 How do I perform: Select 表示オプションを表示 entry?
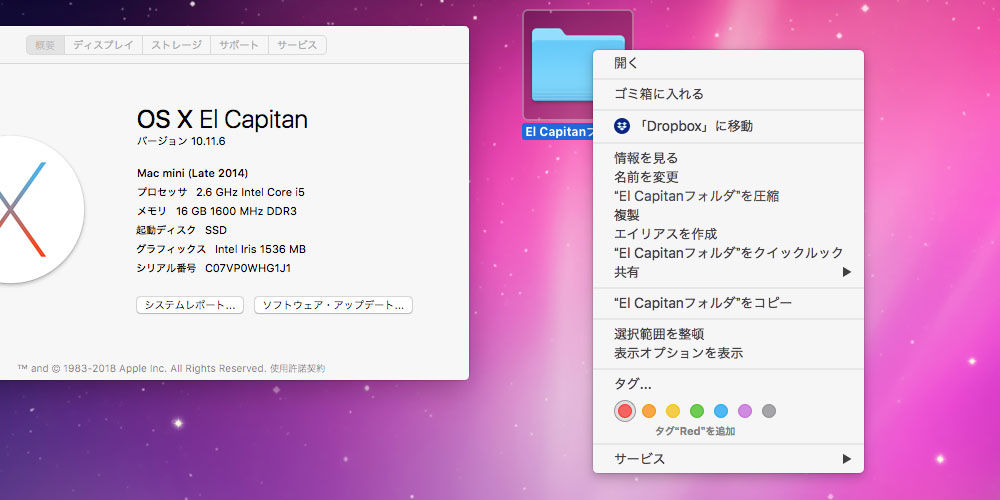coord(728,353)
